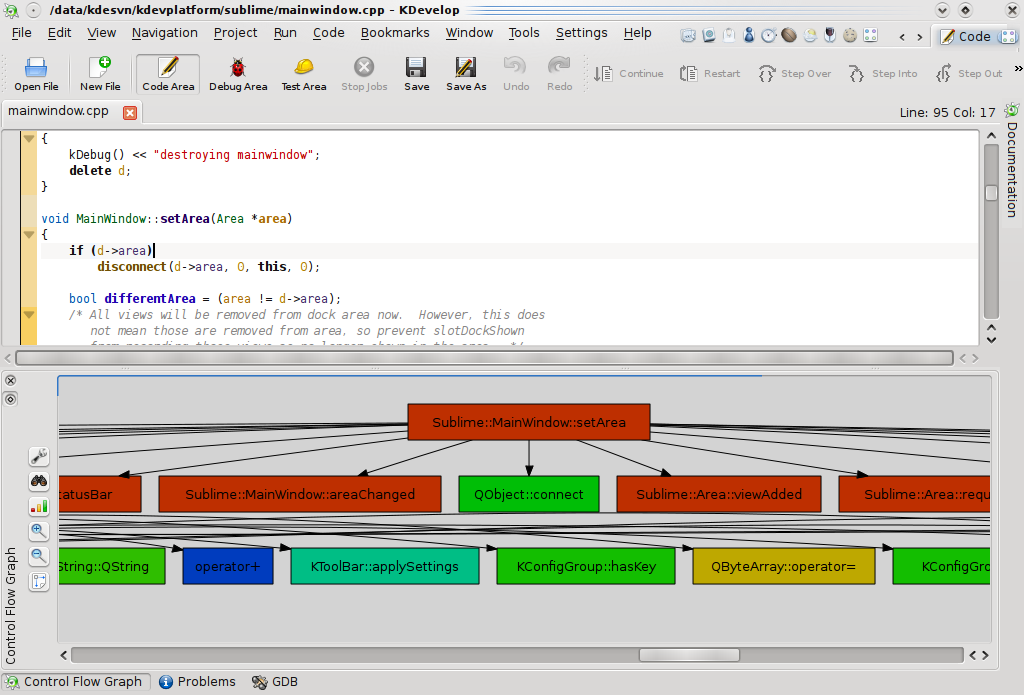Toggle floating mode of the graph panel
Screen dimensions: 1024x695
pyautogui.click(x=10, y=399)
